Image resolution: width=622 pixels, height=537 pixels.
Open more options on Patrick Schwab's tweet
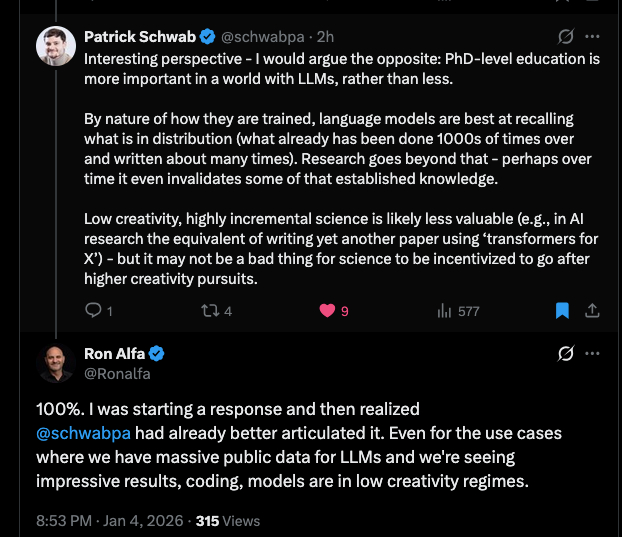coord(593,37)
